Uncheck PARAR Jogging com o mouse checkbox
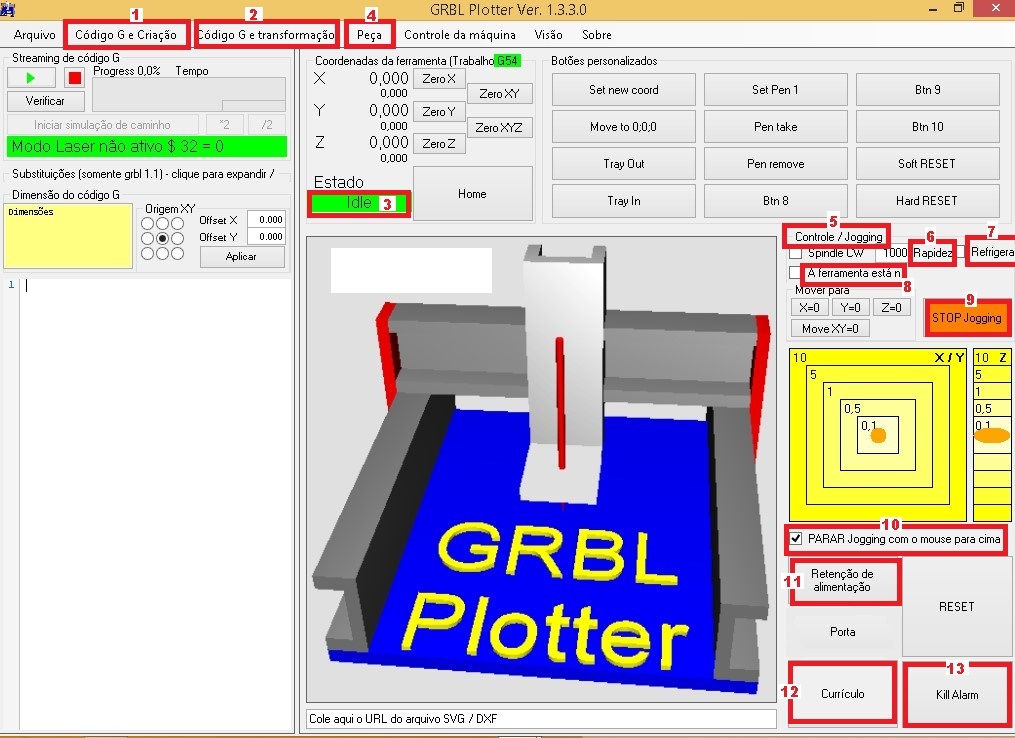 point(796,539)
